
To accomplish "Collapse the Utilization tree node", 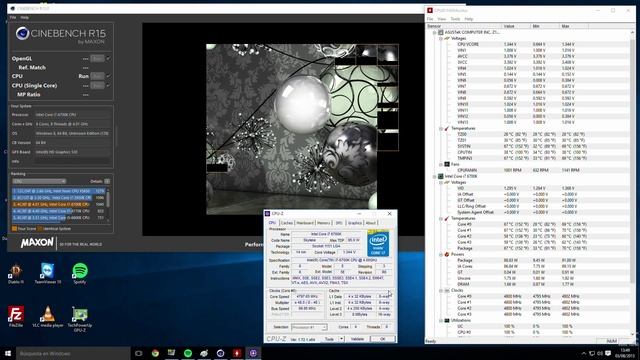I will tap(441, 320).
